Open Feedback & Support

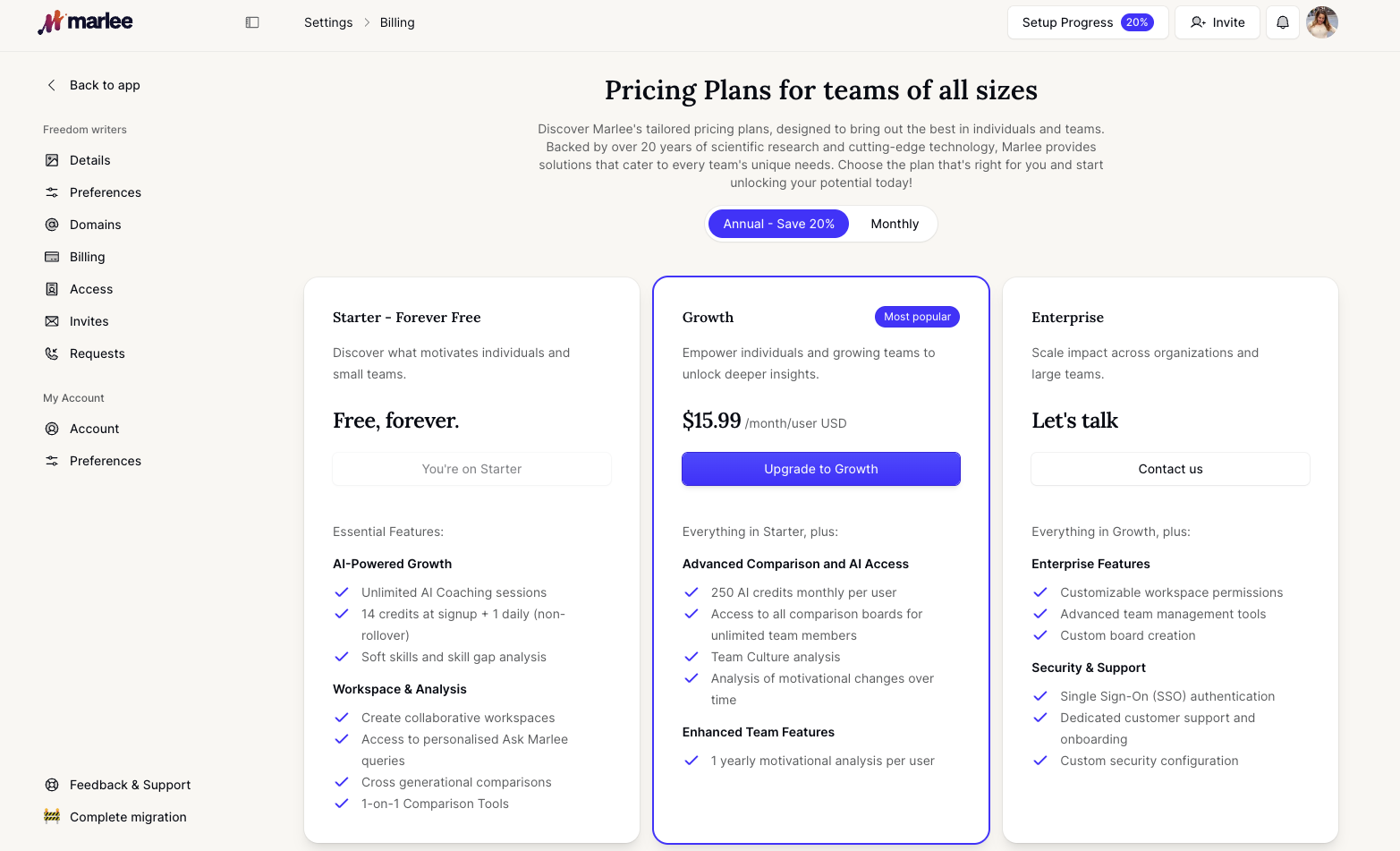(x=130, y=785)
